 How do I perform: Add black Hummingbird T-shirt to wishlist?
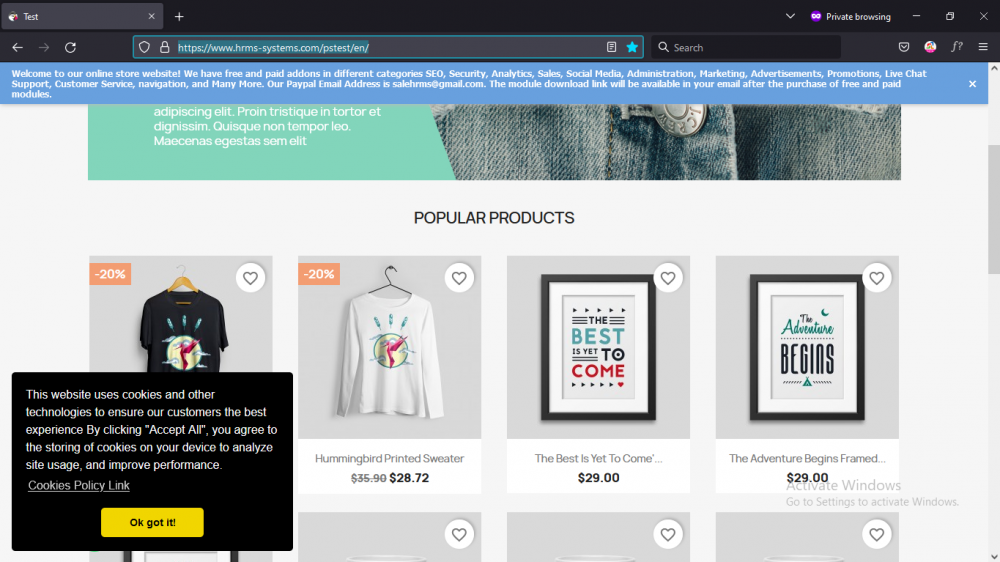coord(250,278)
